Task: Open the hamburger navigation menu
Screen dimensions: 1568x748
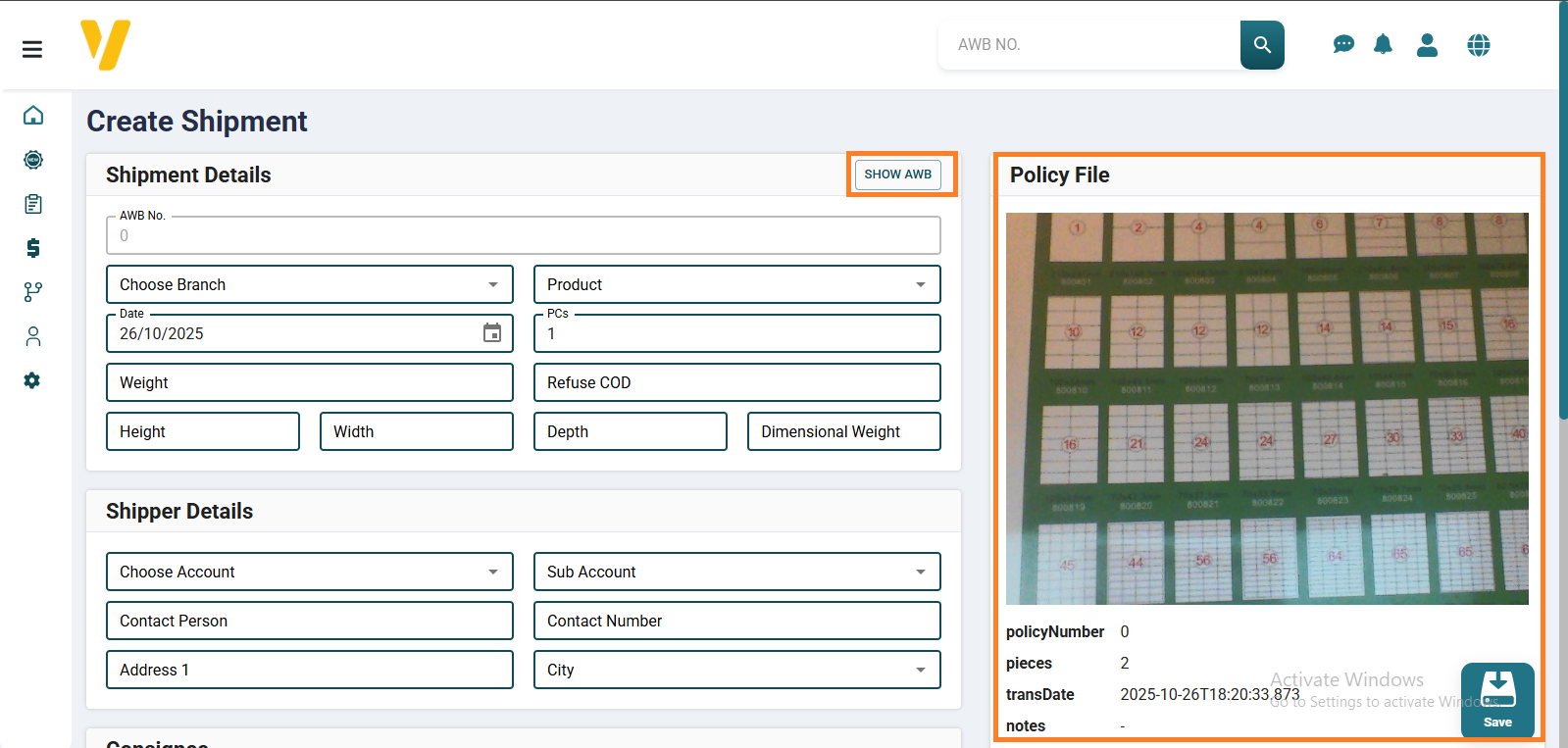Action: (x=32, y=49)
